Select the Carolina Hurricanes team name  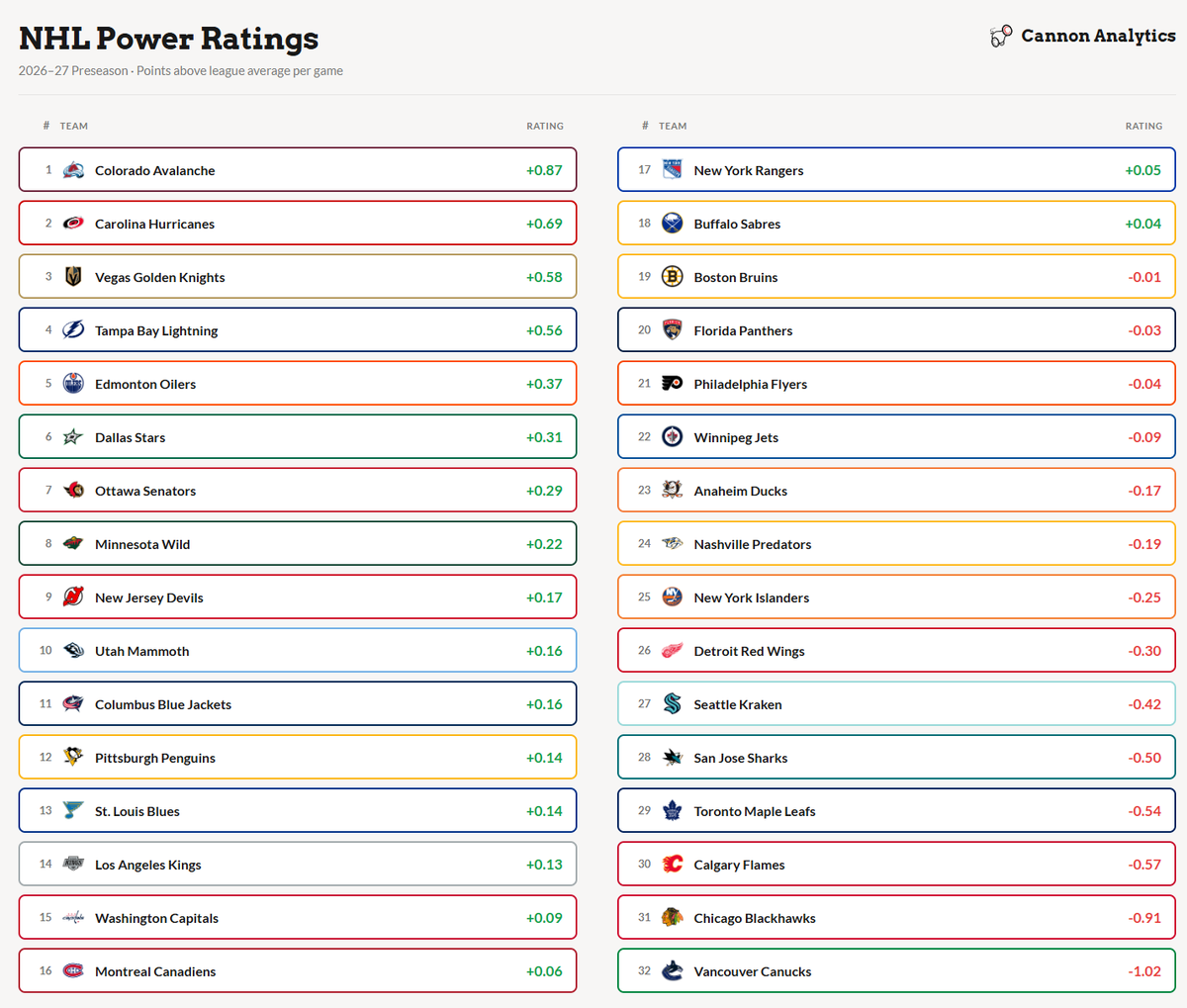(154, 224)
